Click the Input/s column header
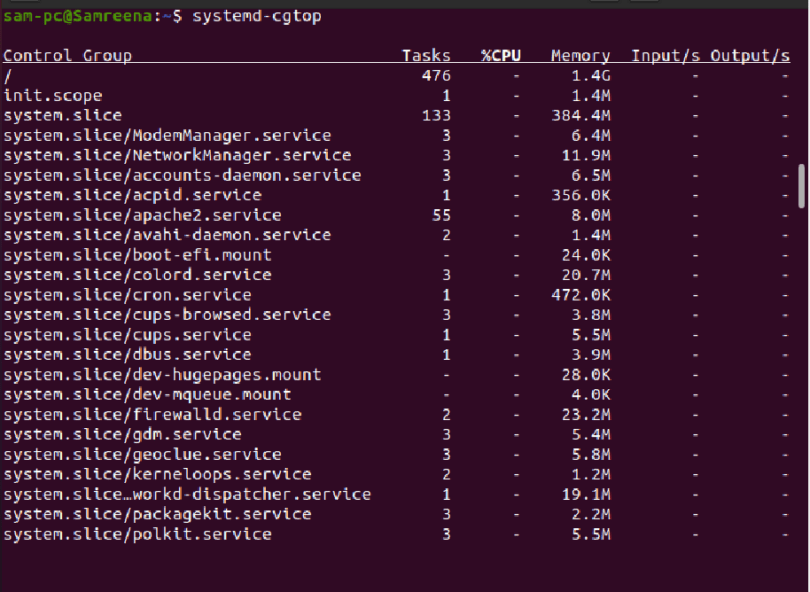810x592 pixels. tap(666, 55)
